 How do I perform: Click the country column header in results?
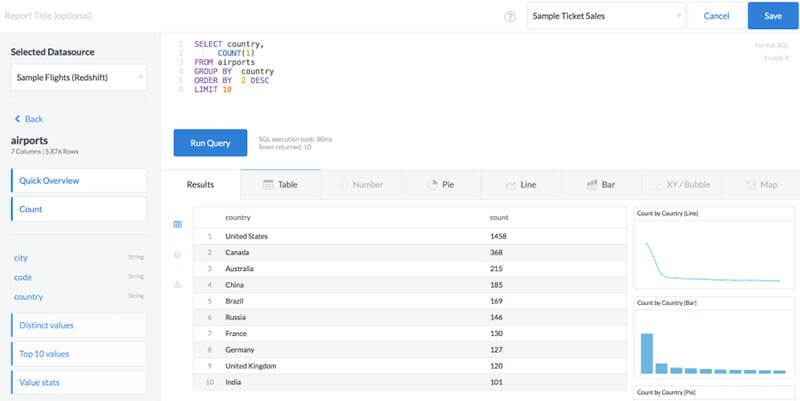[x=238, y=217]
